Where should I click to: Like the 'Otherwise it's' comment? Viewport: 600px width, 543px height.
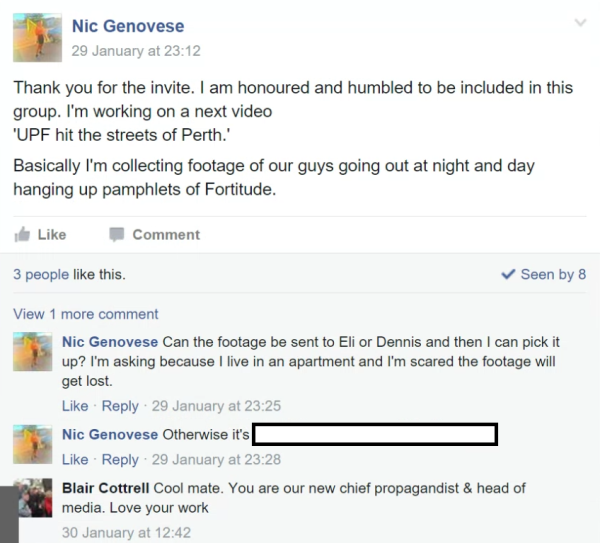75,460
